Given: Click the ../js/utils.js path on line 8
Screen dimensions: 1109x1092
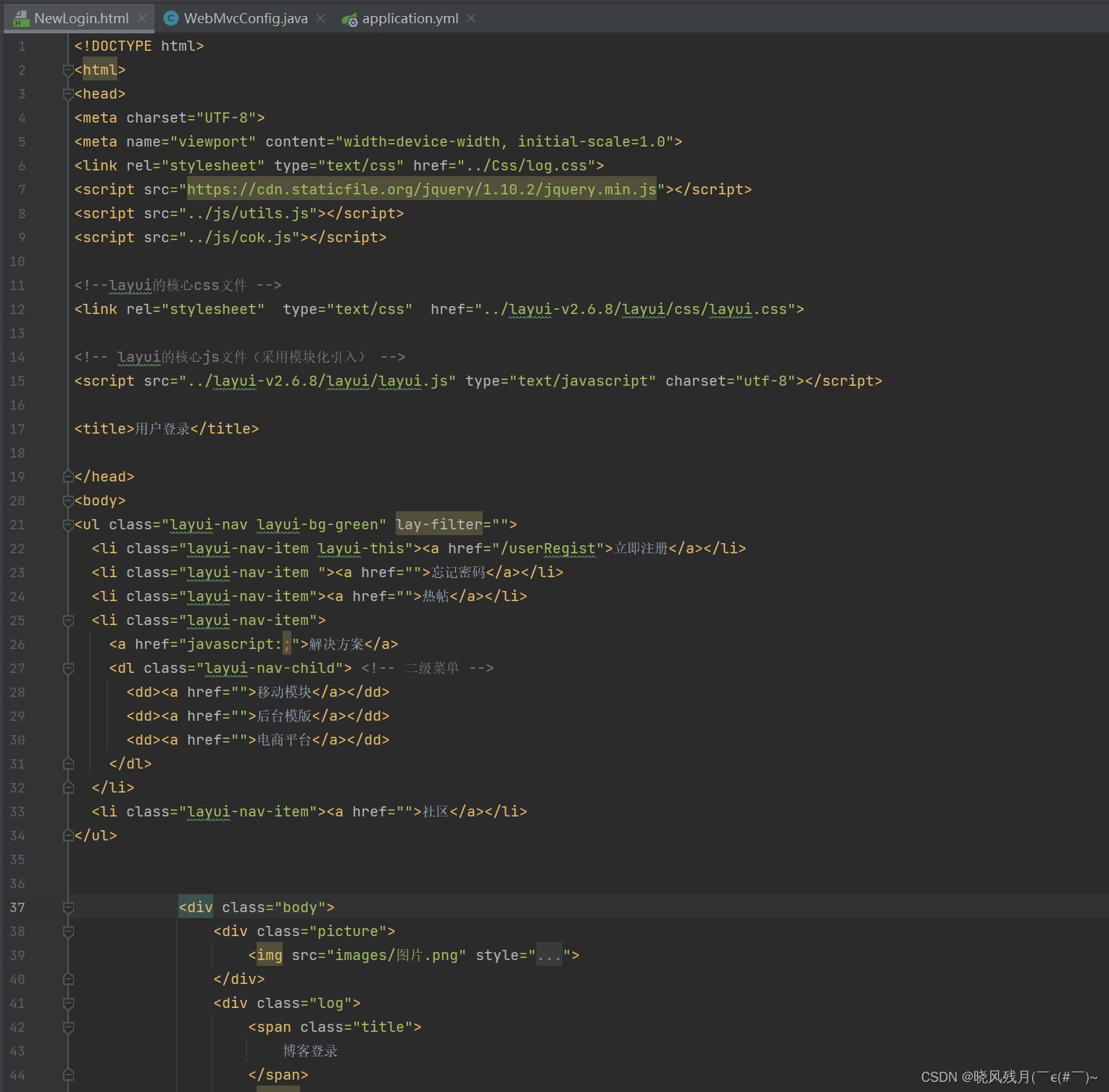Looking at the screenshot, I should (x=248, y=213).
